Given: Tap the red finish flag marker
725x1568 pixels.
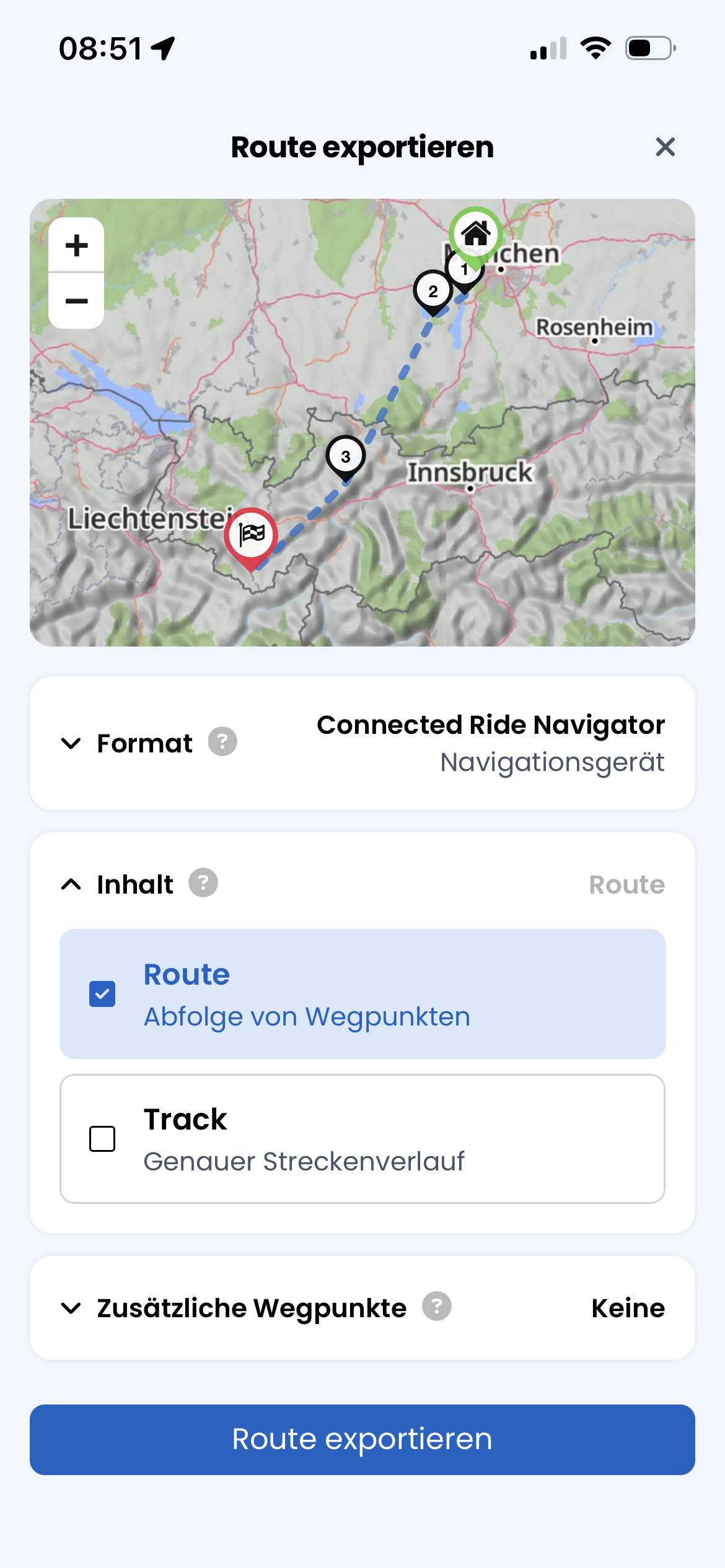Looking at the screenshot, I should [251, 537].
